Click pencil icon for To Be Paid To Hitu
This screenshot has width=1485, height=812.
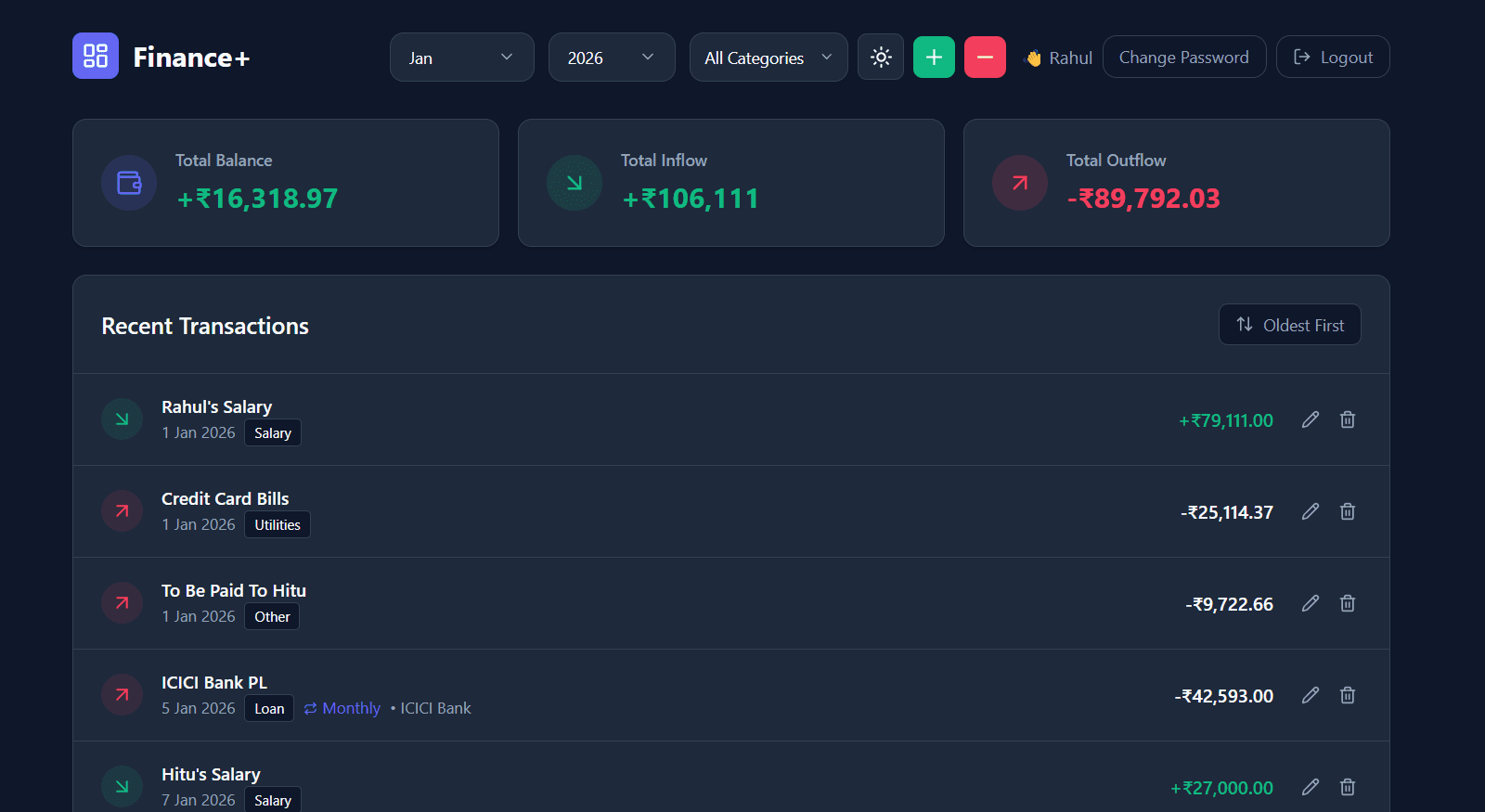click(x=1311, y=603)
